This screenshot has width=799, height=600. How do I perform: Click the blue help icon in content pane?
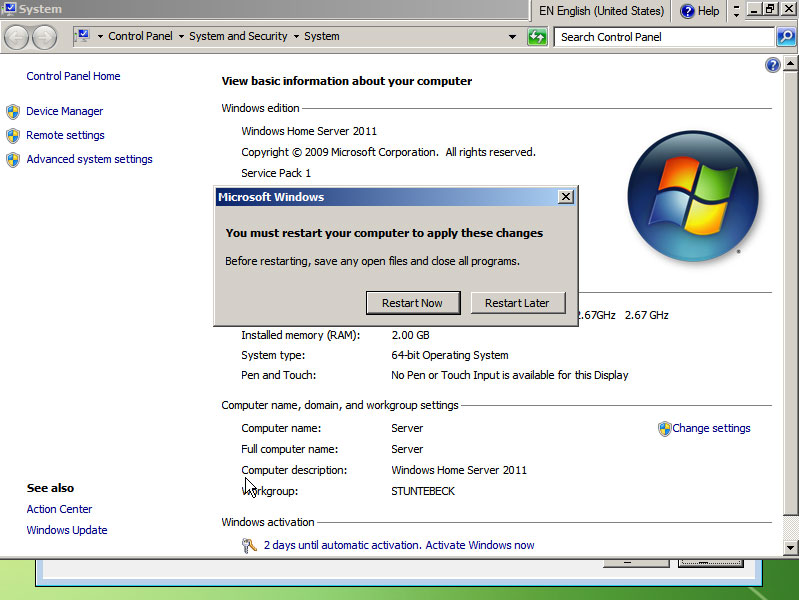point(773,65)
